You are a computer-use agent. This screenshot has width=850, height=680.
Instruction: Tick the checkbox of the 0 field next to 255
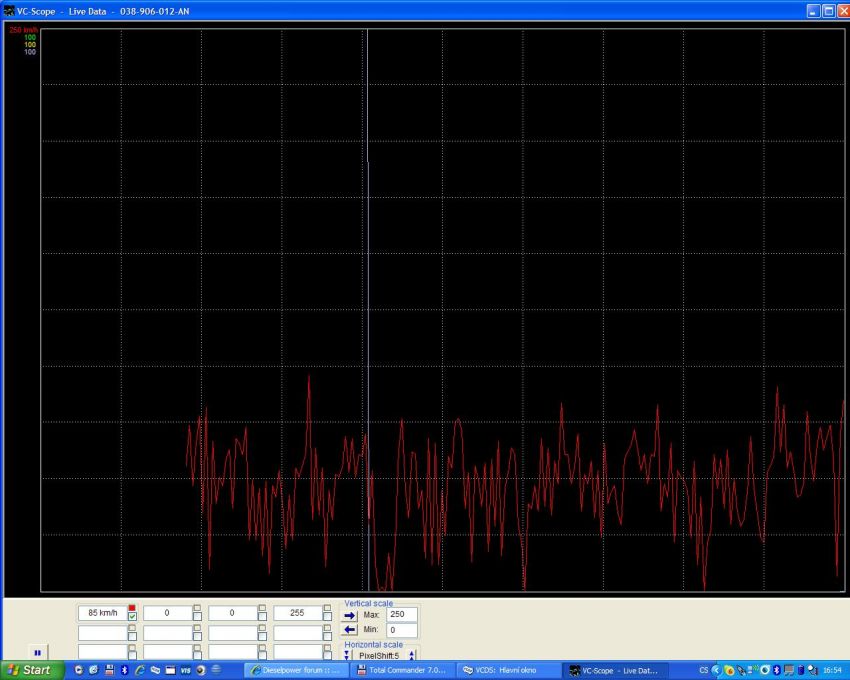pos(262,617)
